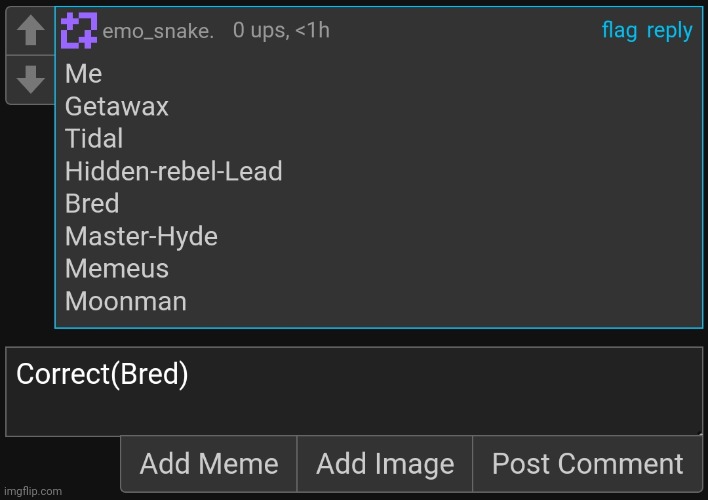
Task: Click "Getawax" in the comment list
Action: coord(117,107)
